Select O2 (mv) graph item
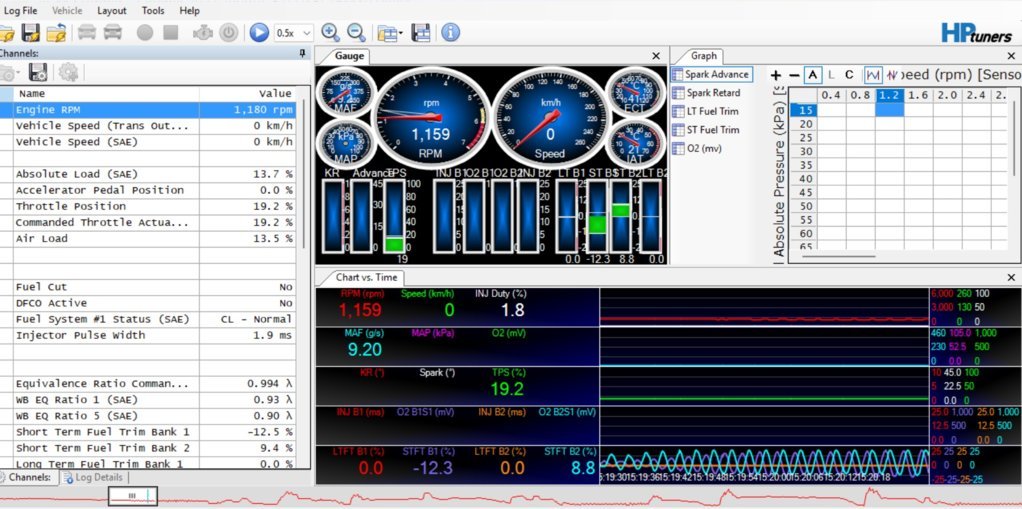Screen dimensions: 1022x509 [697, 149]
